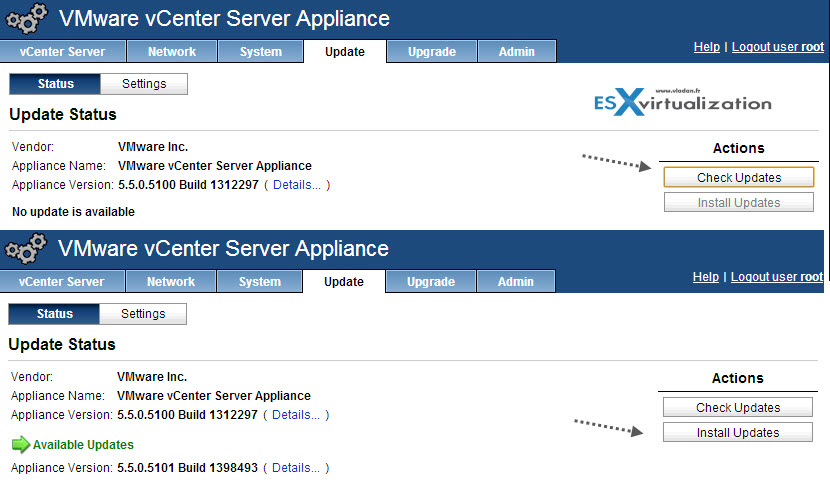Image resolution: width=830 pixels, height=486 pixels.
Task: Click the gears logo in the lower screenshot header
Action: point(25,248)
